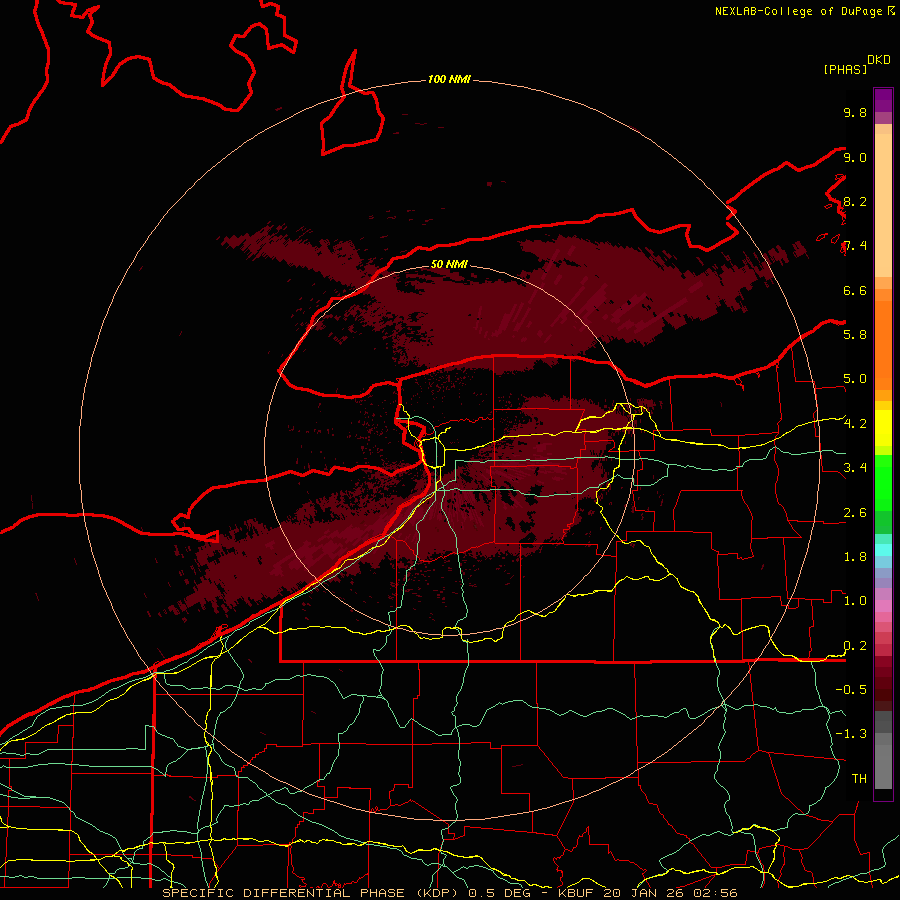900x900 pixels.
Task: Select the 5.8 color scale value
Action: [855, 334]
